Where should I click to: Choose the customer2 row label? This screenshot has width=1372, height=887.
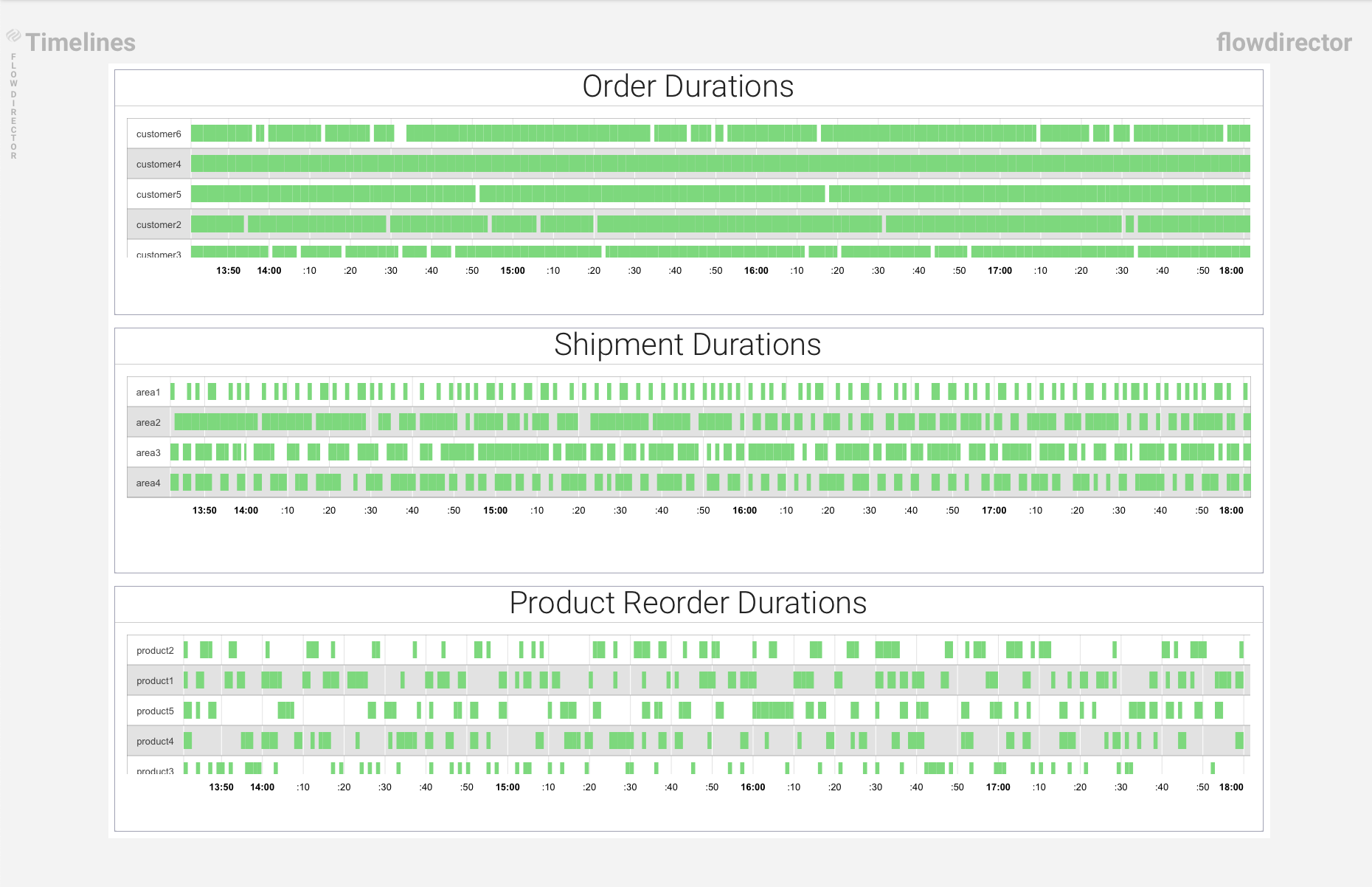point(159,225)
